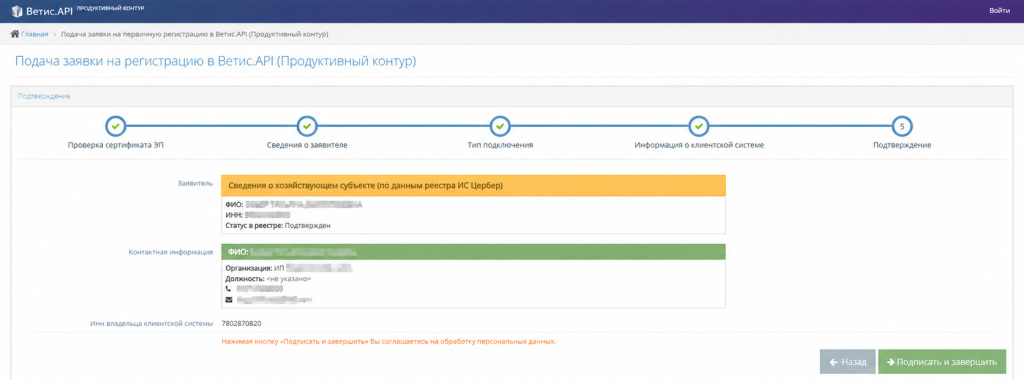
Task: Click the Подтверждение panel heading
Action: coord(44,97)
